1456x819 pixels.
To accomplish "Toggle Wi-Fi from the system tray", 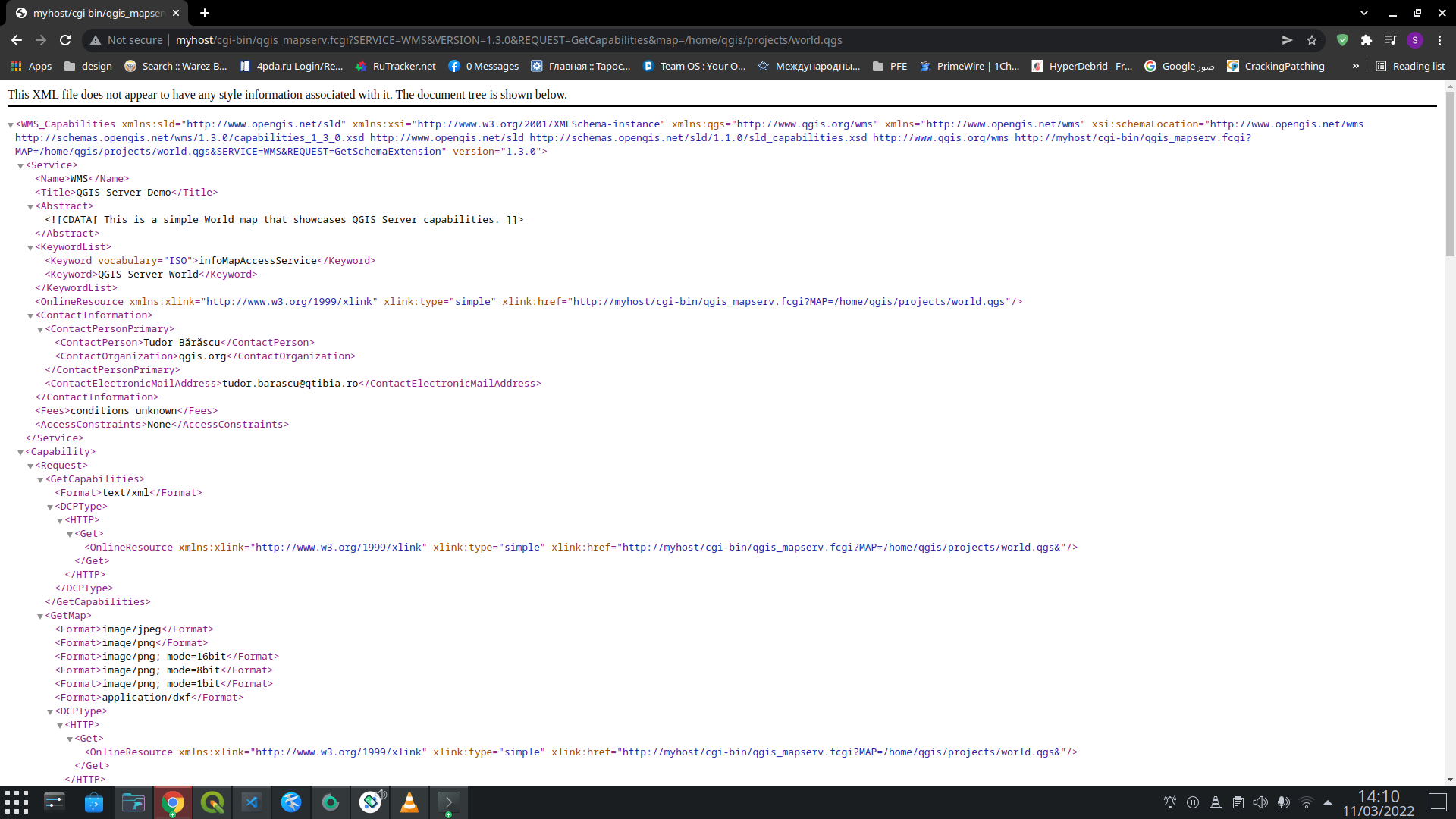I will point(1306,802).
